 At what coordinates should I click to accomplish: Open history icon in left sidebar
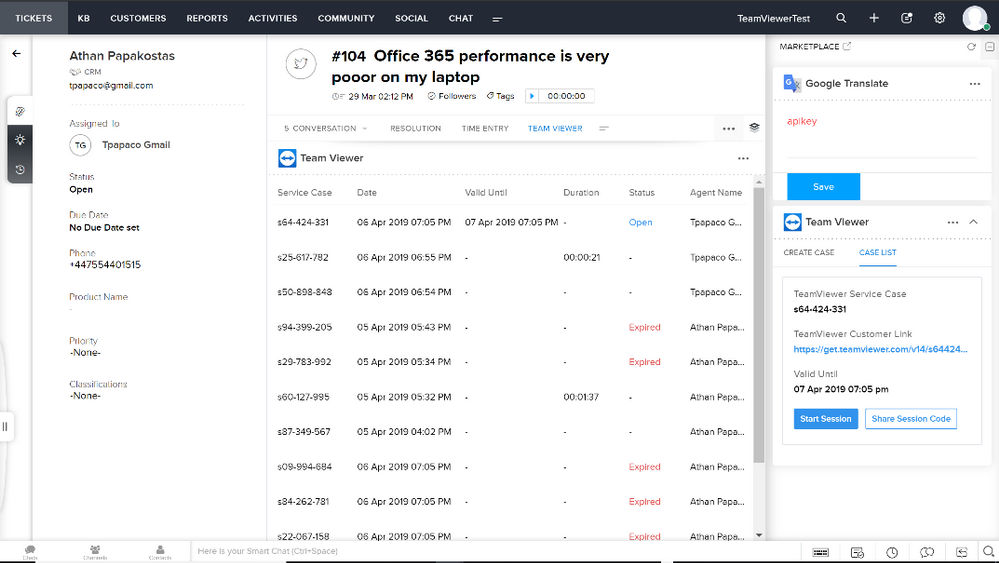pos(20,169)
